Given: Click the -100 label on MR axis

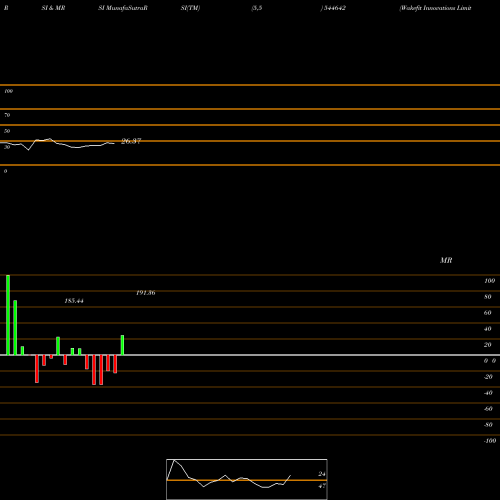Looking at the screenshot, I should click(490, 441).
